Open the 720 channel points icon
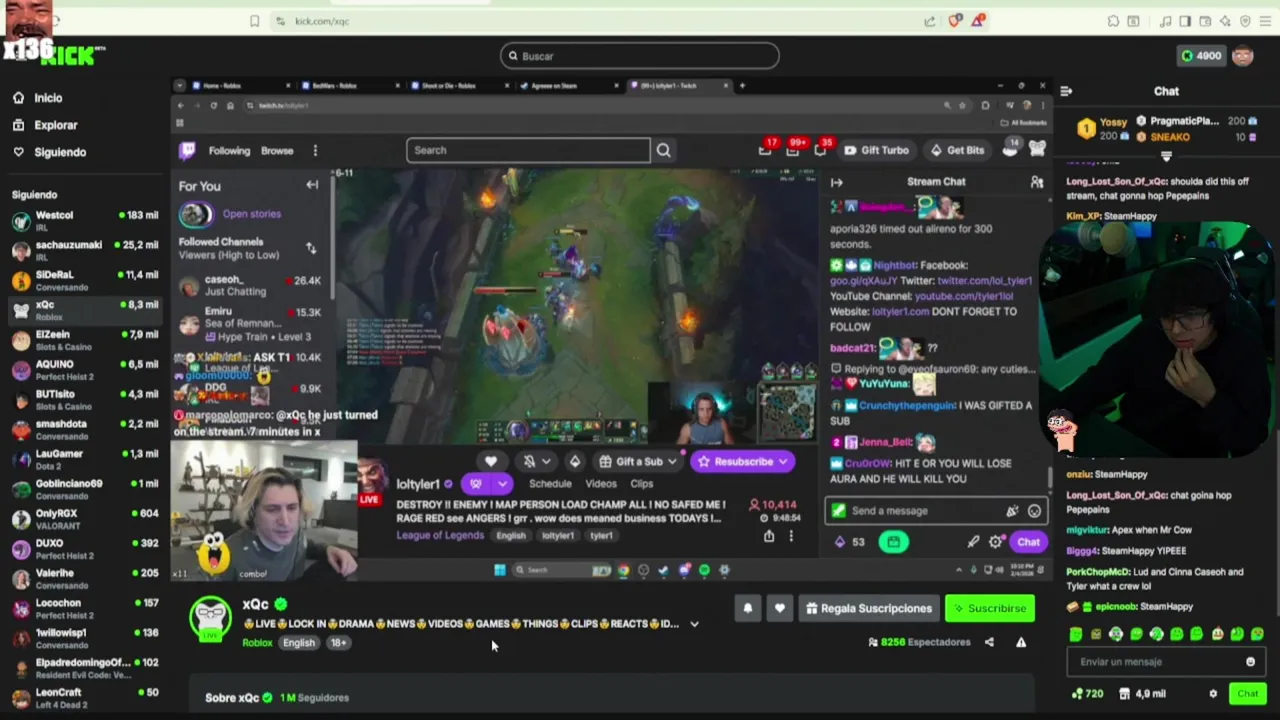The width and height of the screenshot is (1280, 720). [1087, 694]
